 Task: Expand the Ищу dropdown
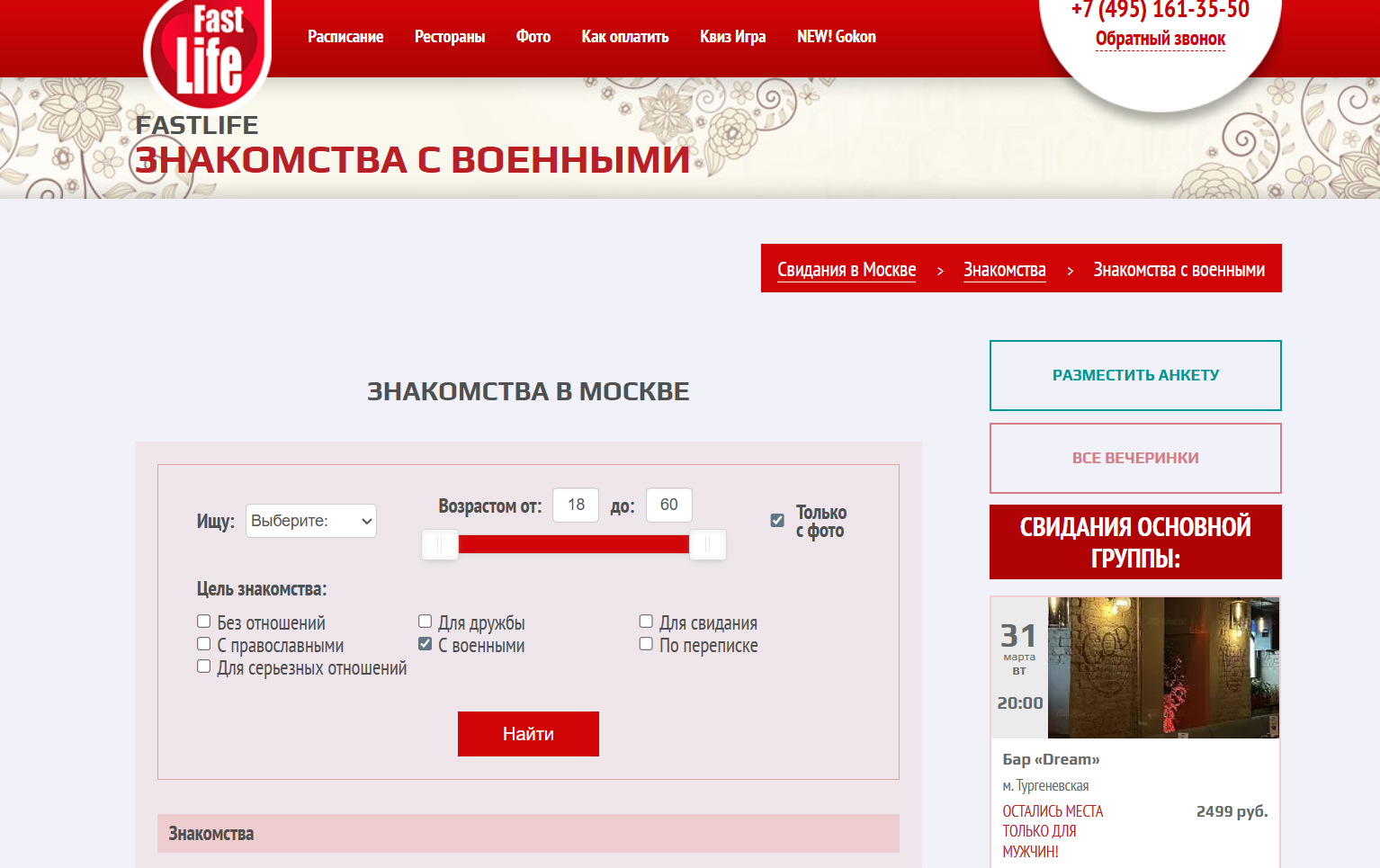[x=311, y=521]
